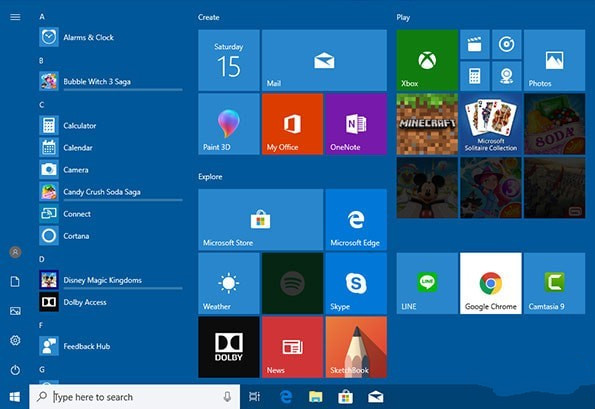The image size is (595, 409).
Task: Launch the Skype tile
Action: (x=356, y=283)
